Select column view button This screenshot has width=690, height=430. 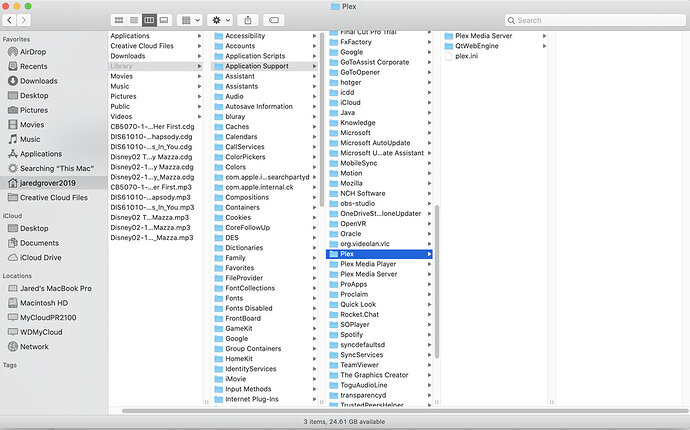[x=149, y=20]
